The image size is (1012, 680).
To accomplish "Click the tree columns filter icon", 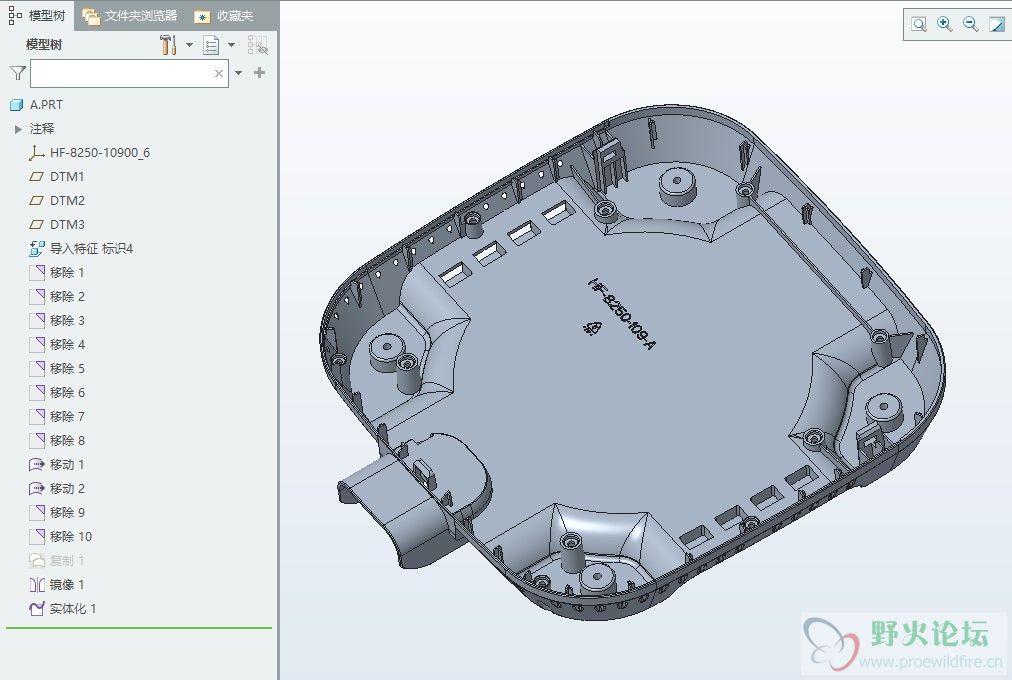I will click(258, 45).
